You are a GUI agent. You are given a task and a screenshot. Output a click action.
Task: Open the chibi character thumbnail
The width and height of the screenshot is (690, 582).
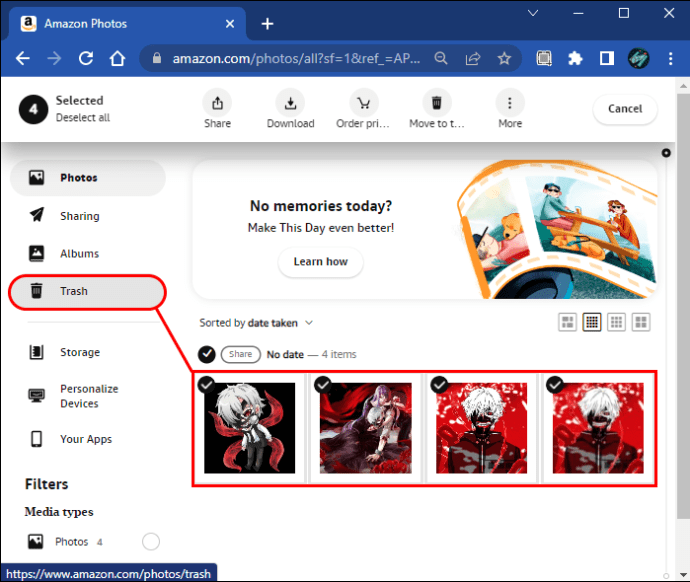click(x=250, y=428)
